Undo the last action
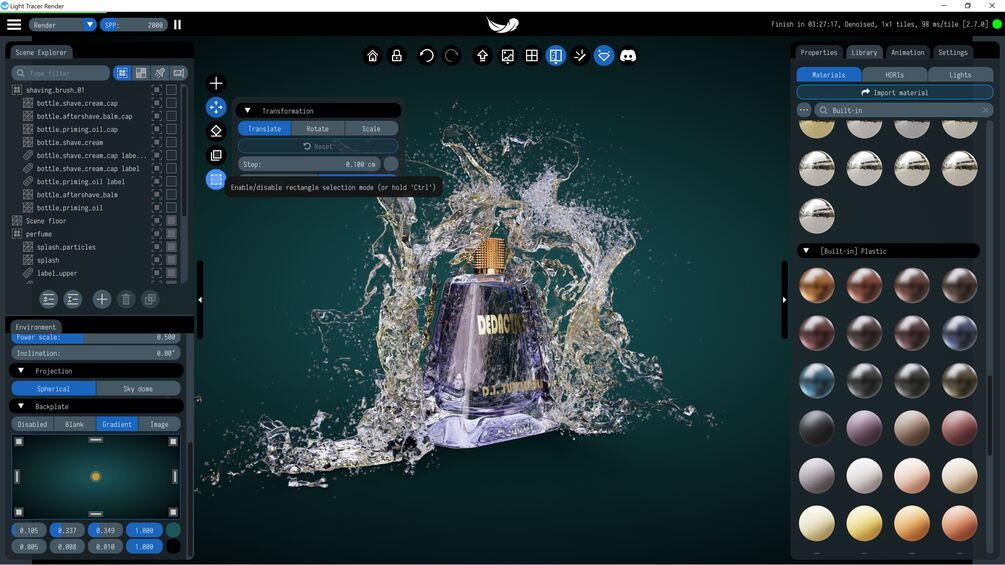This screenshot has width=1005, height=565. pyautogui.click(x=426, y=56)
